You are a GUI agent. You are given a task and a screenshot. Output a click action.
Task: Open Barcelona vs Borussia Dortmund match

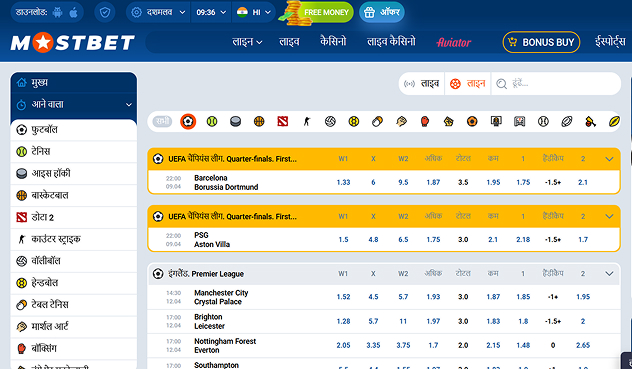[226, 182]
